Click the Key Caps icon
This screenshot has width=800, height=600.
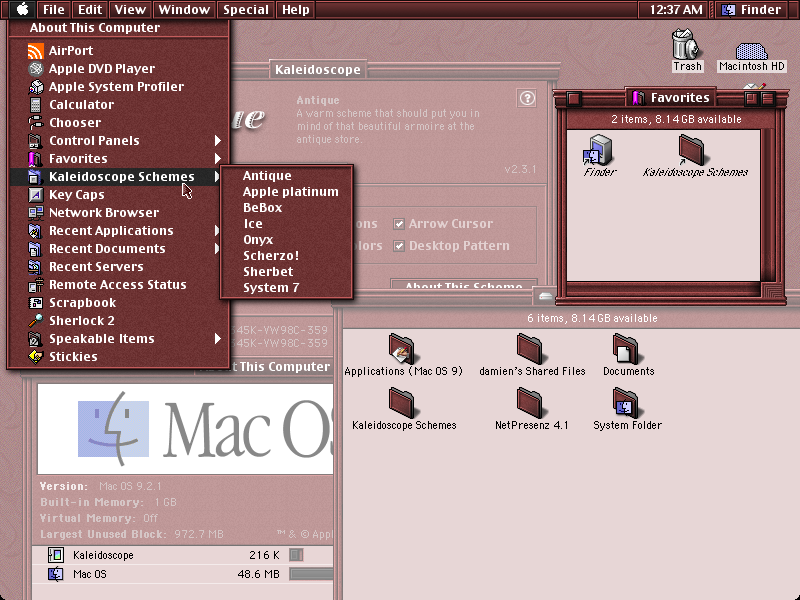35,194
